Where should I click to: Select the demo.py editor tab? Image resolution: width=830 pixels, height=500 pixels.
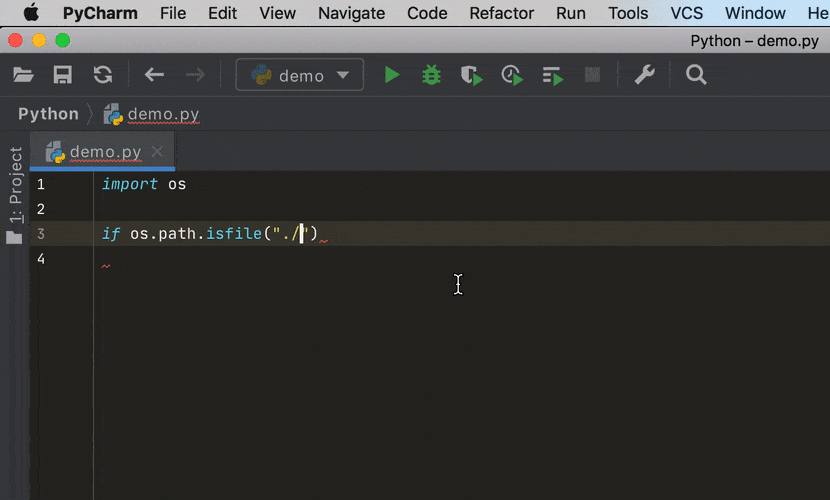104,152
